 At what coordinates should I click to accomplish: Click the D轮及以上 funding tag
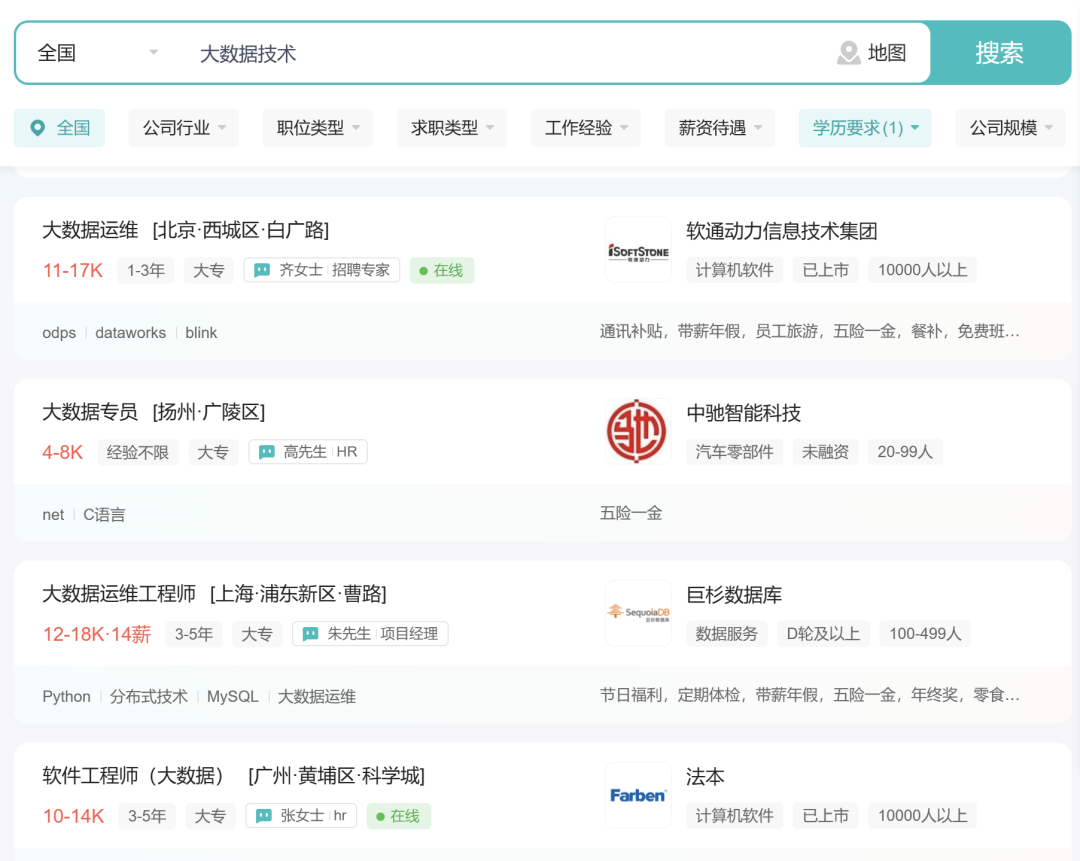pos(823,634)
